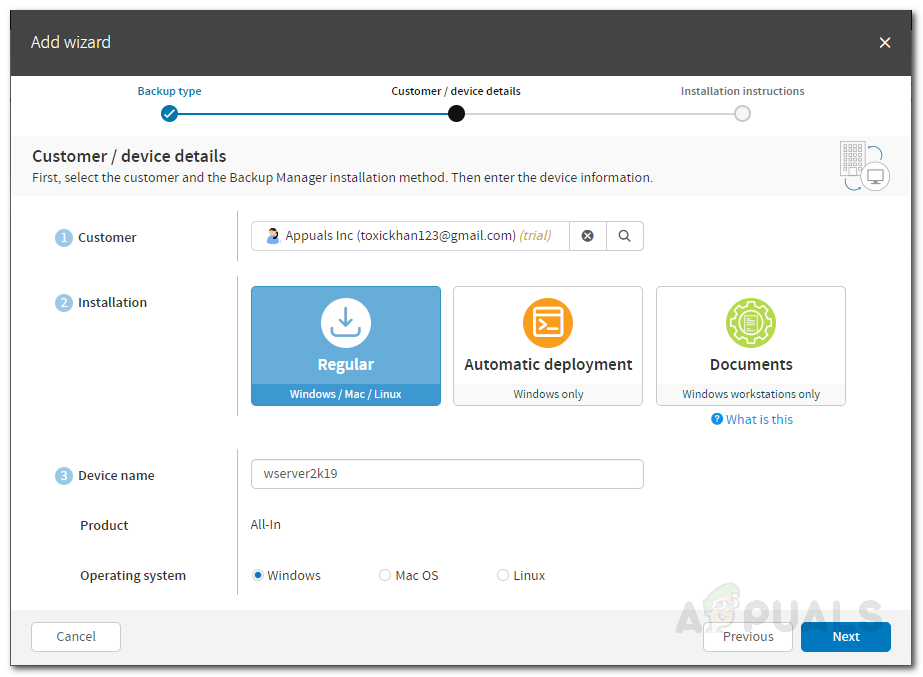Open the What is this link
Screen dimensions: 923x677
(759, 419)
